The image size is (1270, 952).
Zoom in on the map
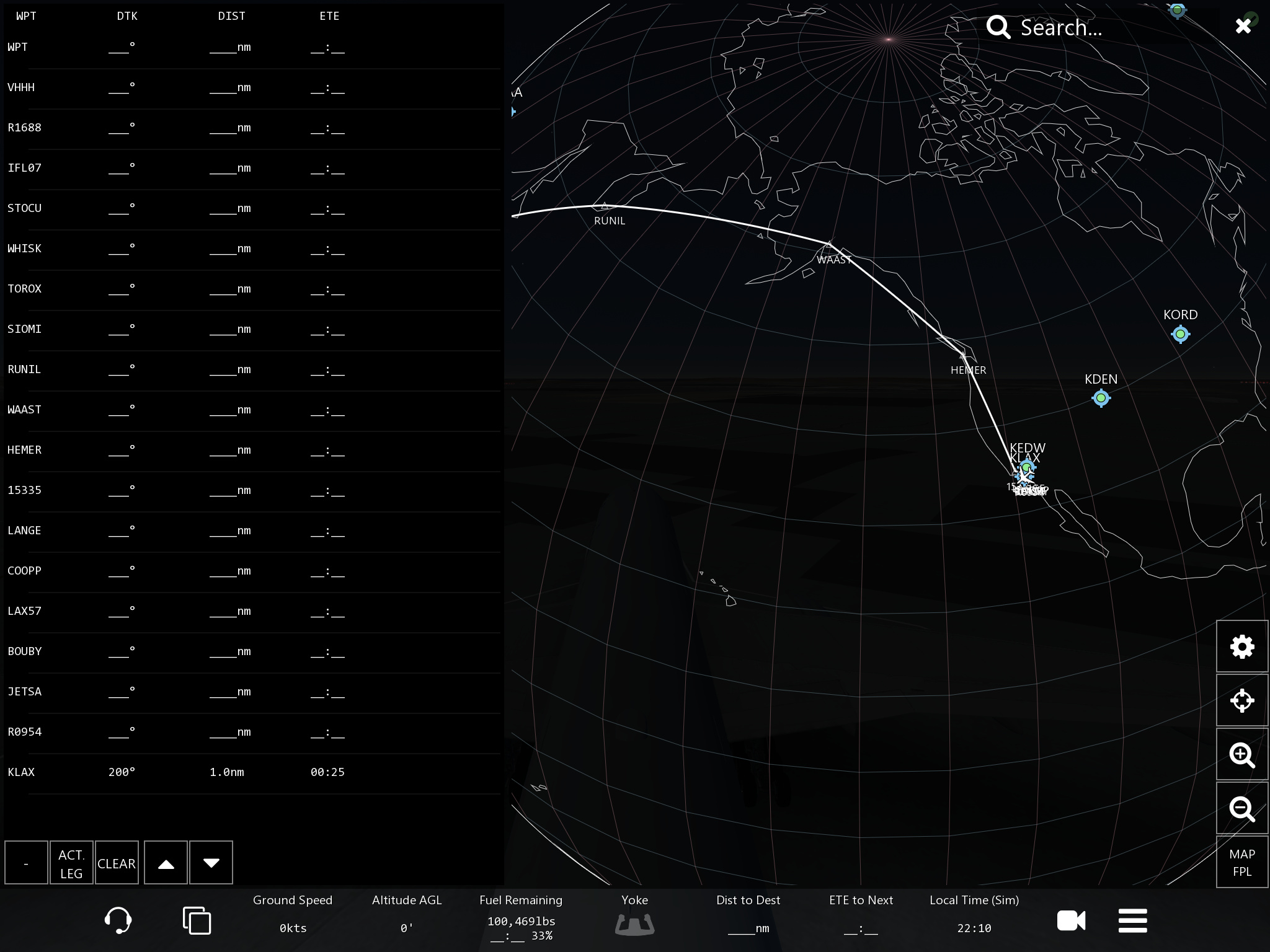click(x=1242, y=755)
